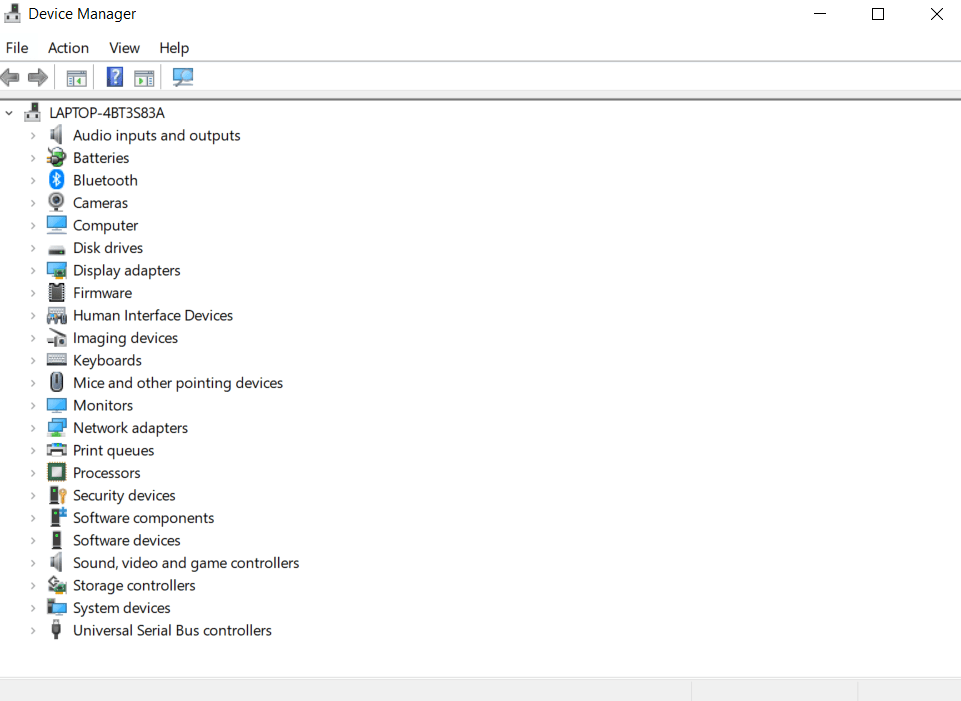Click the System devices folder icon
This screenshot has height=701, width=961.
coord(56,607)
